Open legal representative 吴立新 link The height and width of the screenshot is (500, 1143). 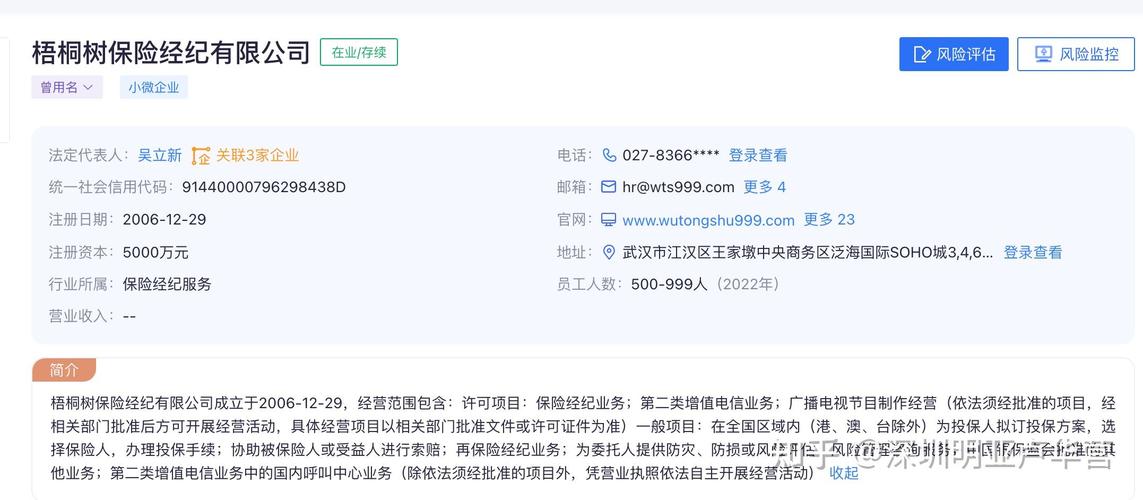(160, 155)
